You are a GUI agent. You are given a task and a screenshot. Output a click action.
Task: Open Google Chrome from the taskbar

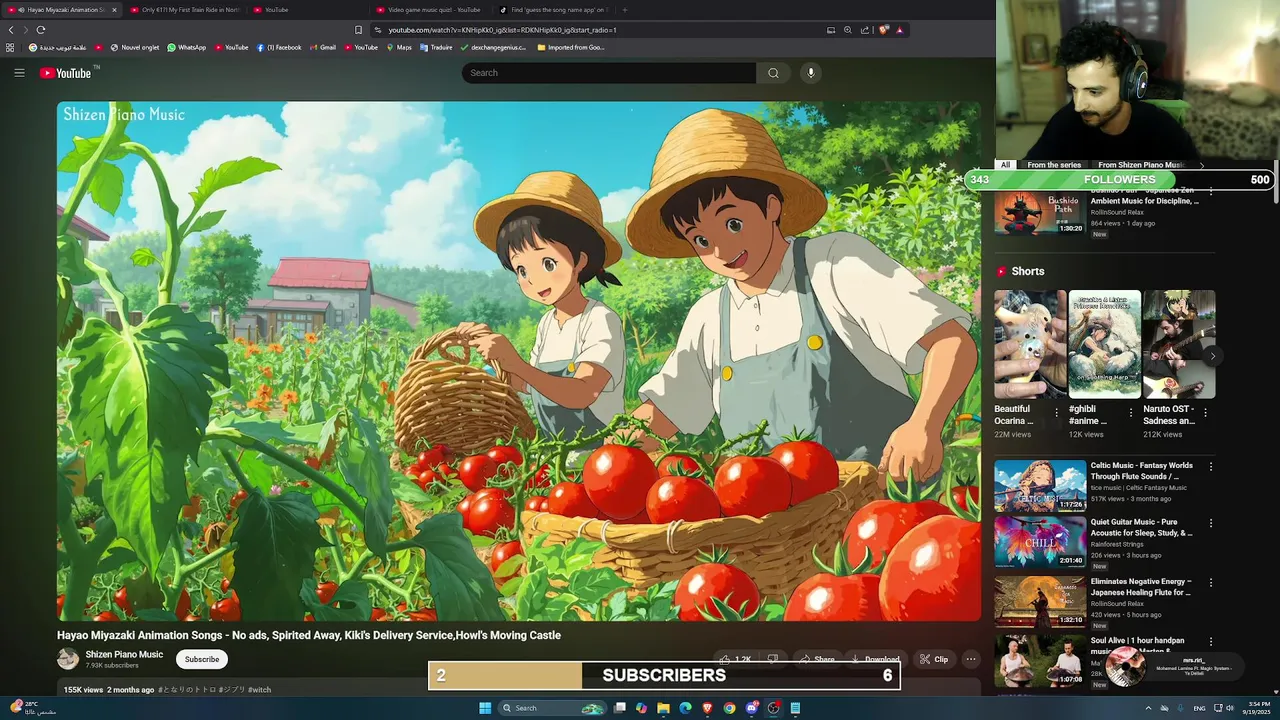click(729, 708)
